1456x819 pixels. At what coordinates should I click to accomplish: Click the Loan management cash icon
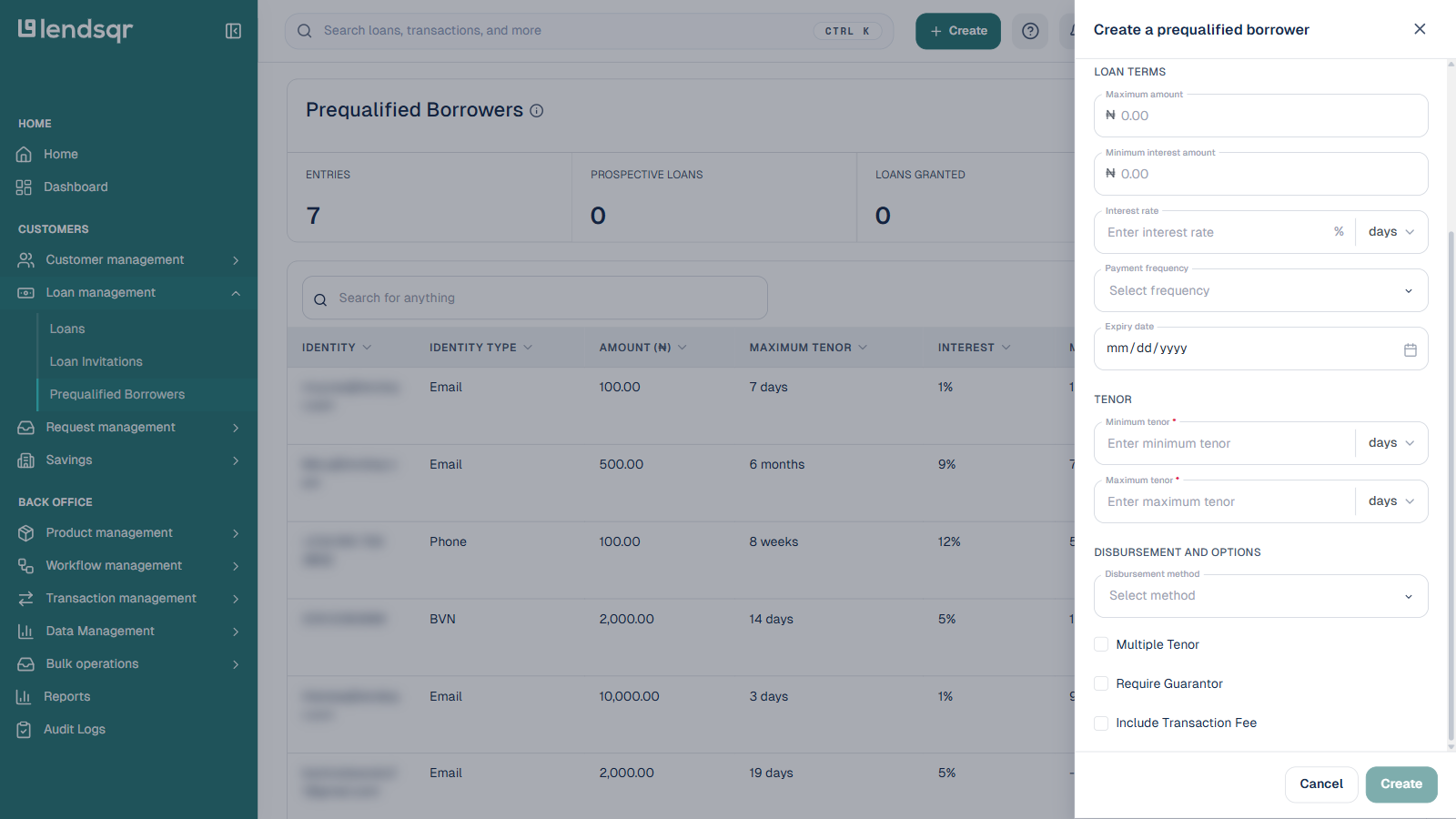pyautogui.click(x=25, y=293)
